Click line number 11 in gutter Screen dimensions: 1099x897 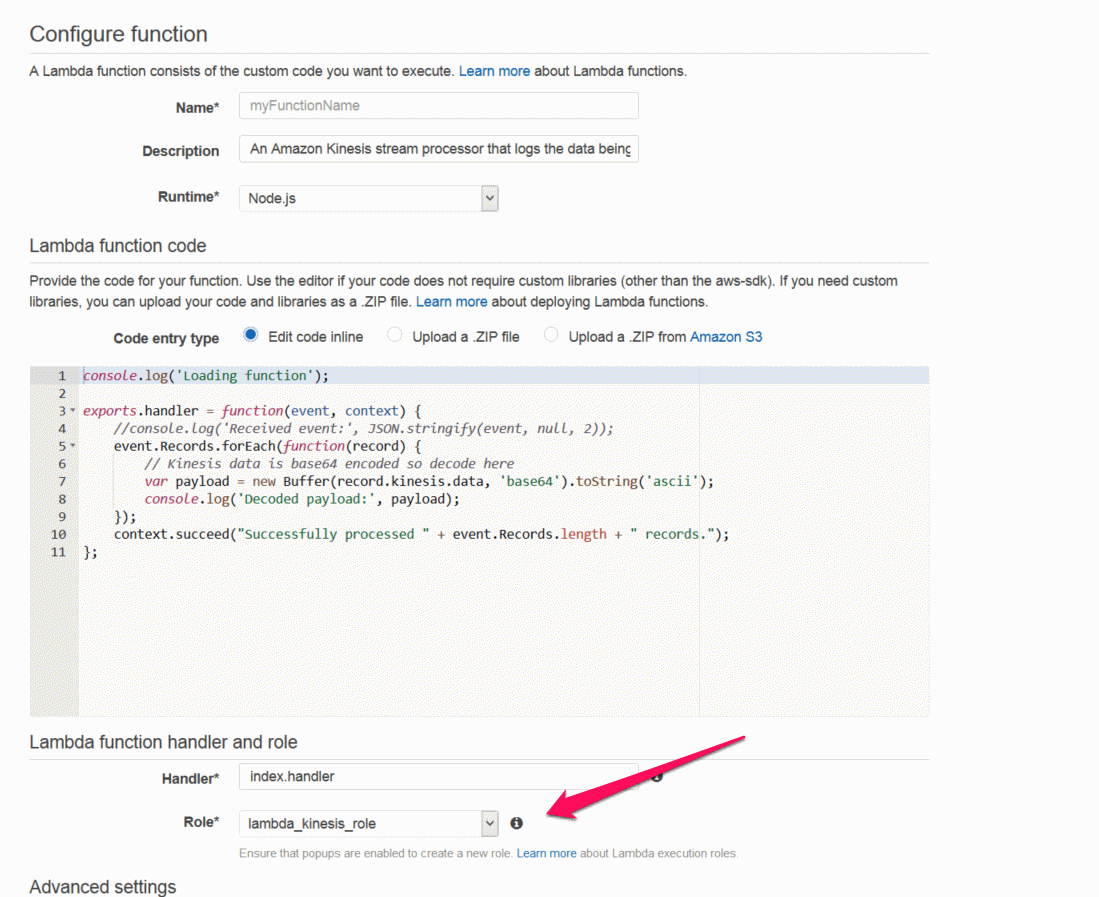(x=58, y=552)
